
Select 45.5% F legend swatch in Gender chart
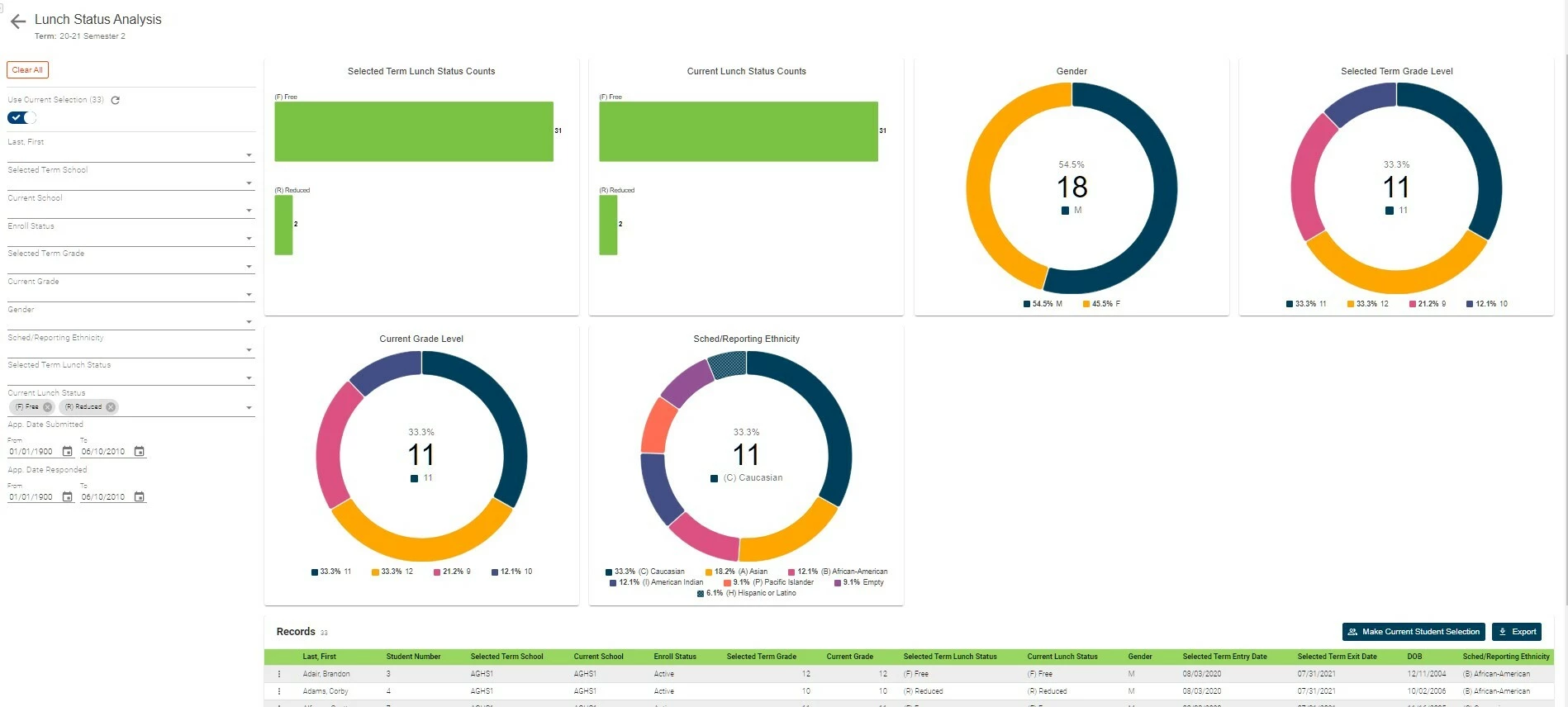1086,304
